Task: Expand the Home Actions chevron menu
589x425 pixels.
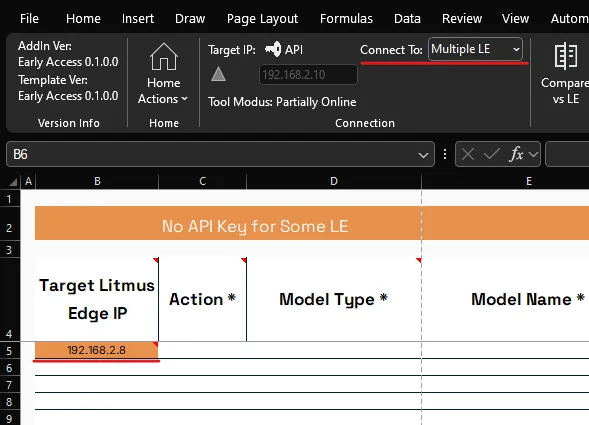Action: click(184, 99)
